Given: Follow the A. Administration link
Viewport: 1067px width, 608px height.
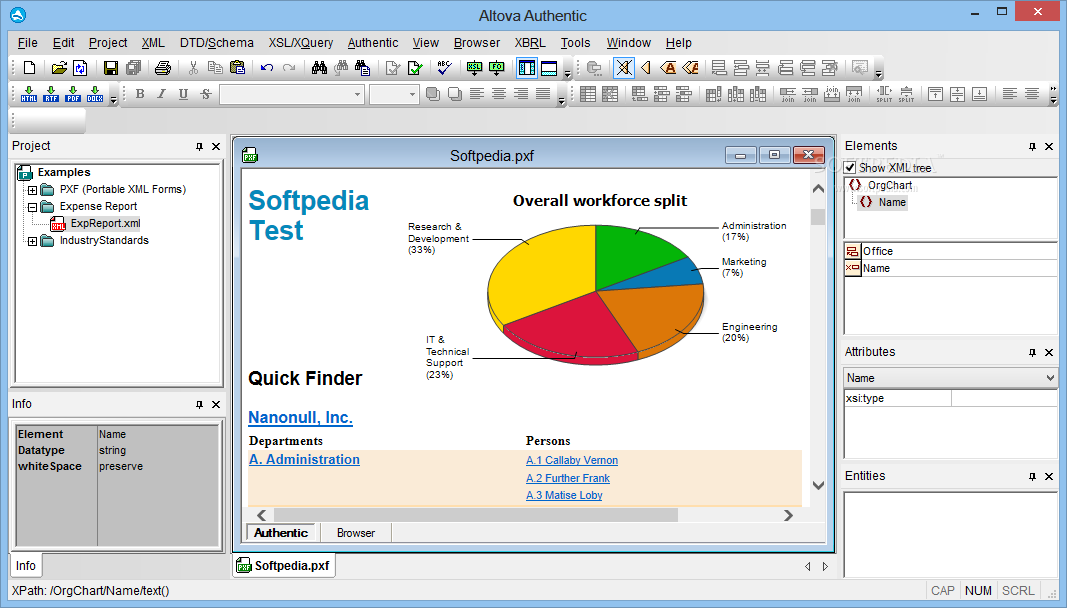Looking at the screenshot, I should click(304, 460).
